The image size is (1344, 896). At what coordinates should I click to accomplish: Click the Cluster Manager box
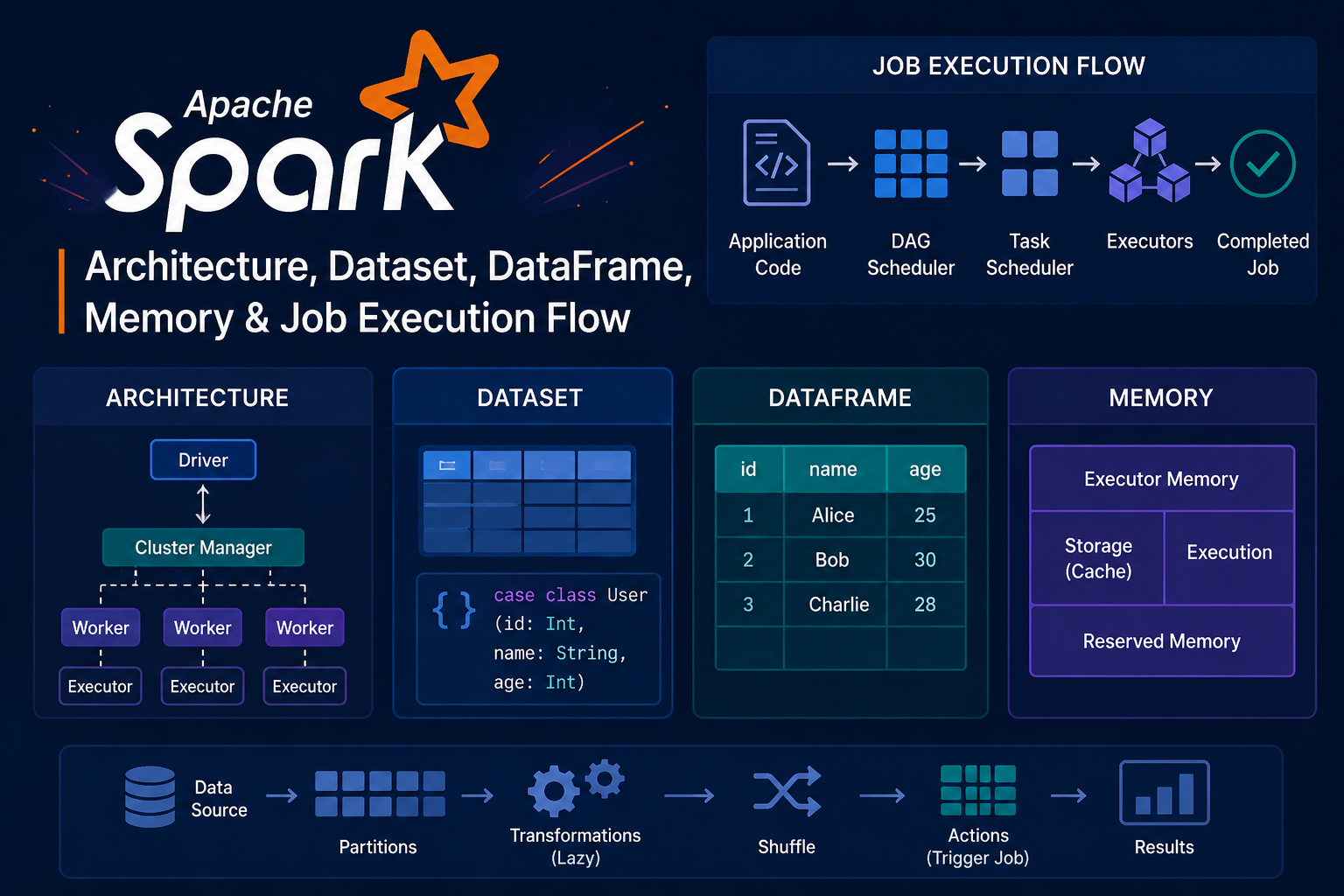coord(203,548)
